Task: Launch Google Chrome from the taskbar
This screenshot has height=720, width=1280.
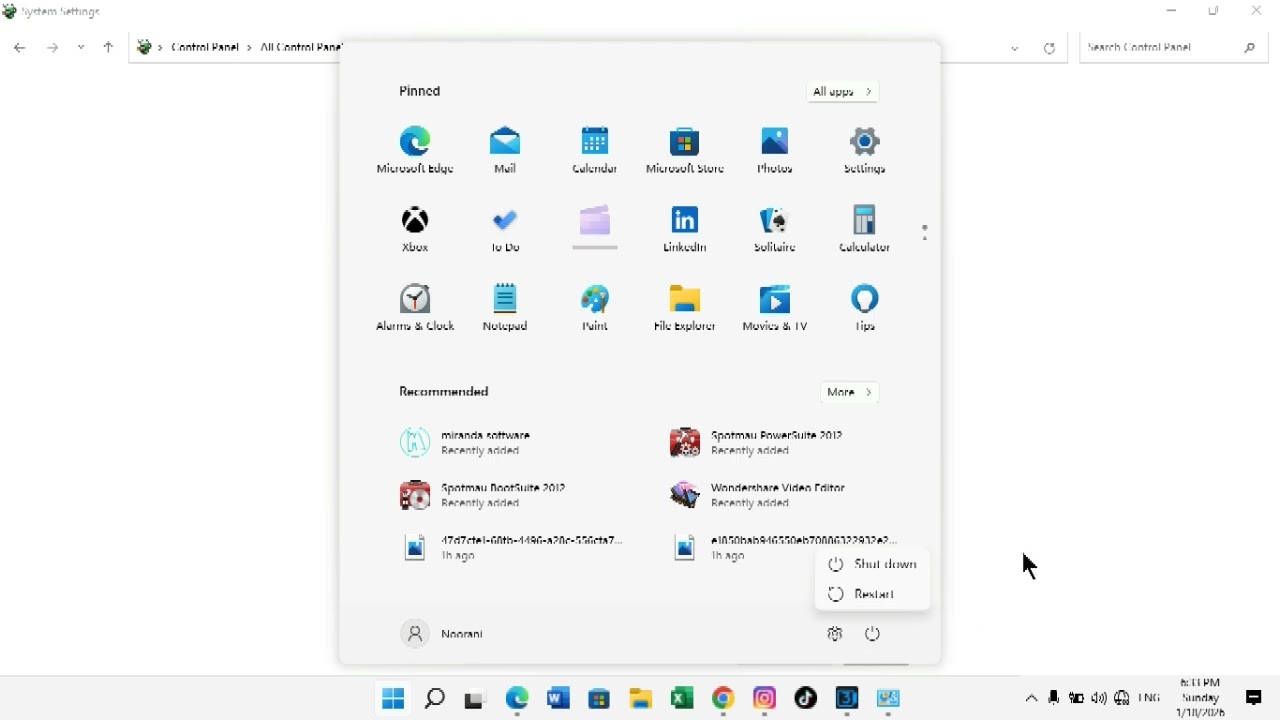Action: point(723,698)
